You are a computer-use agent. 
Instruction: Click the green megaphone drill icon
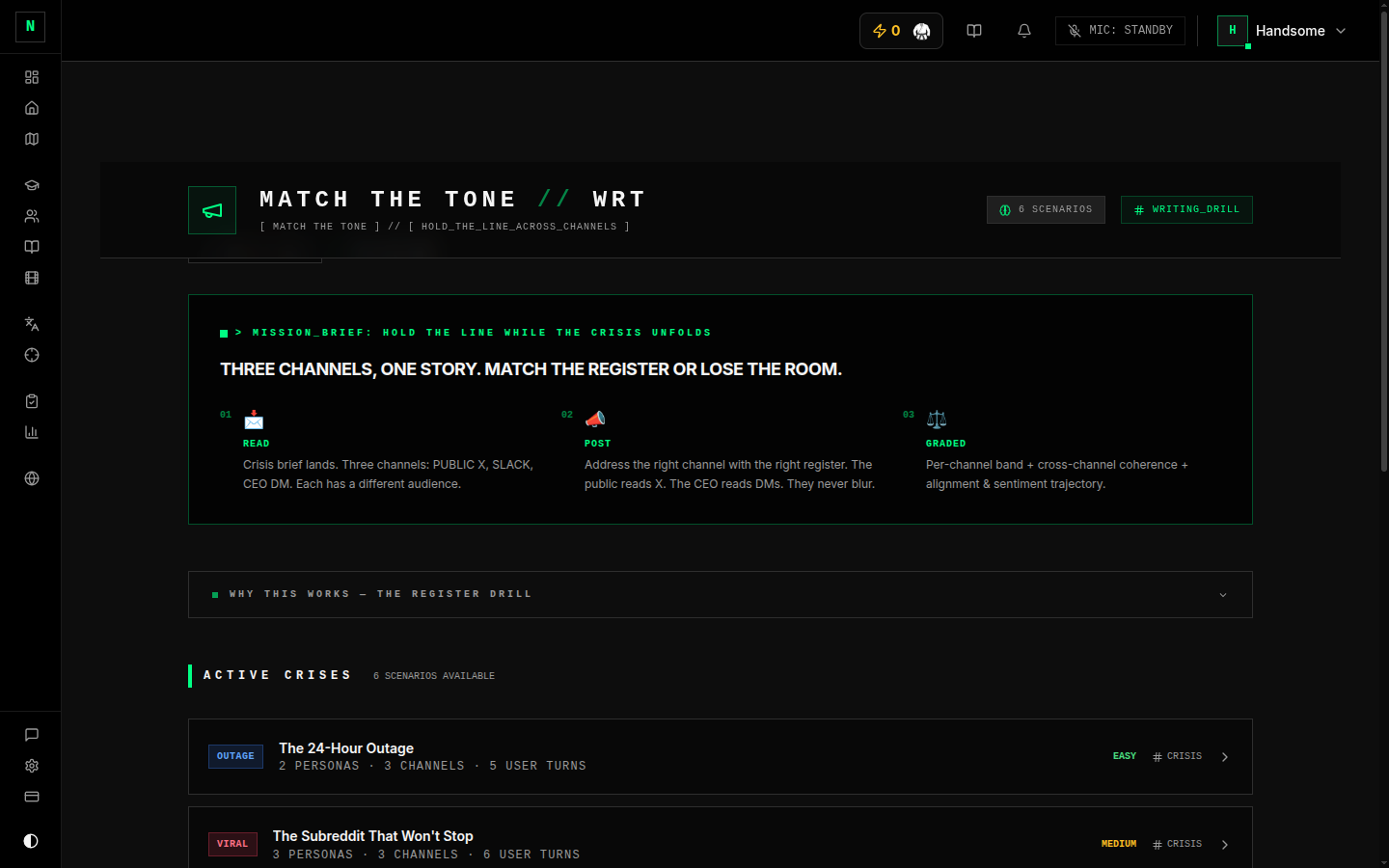[x=212, y=210]
